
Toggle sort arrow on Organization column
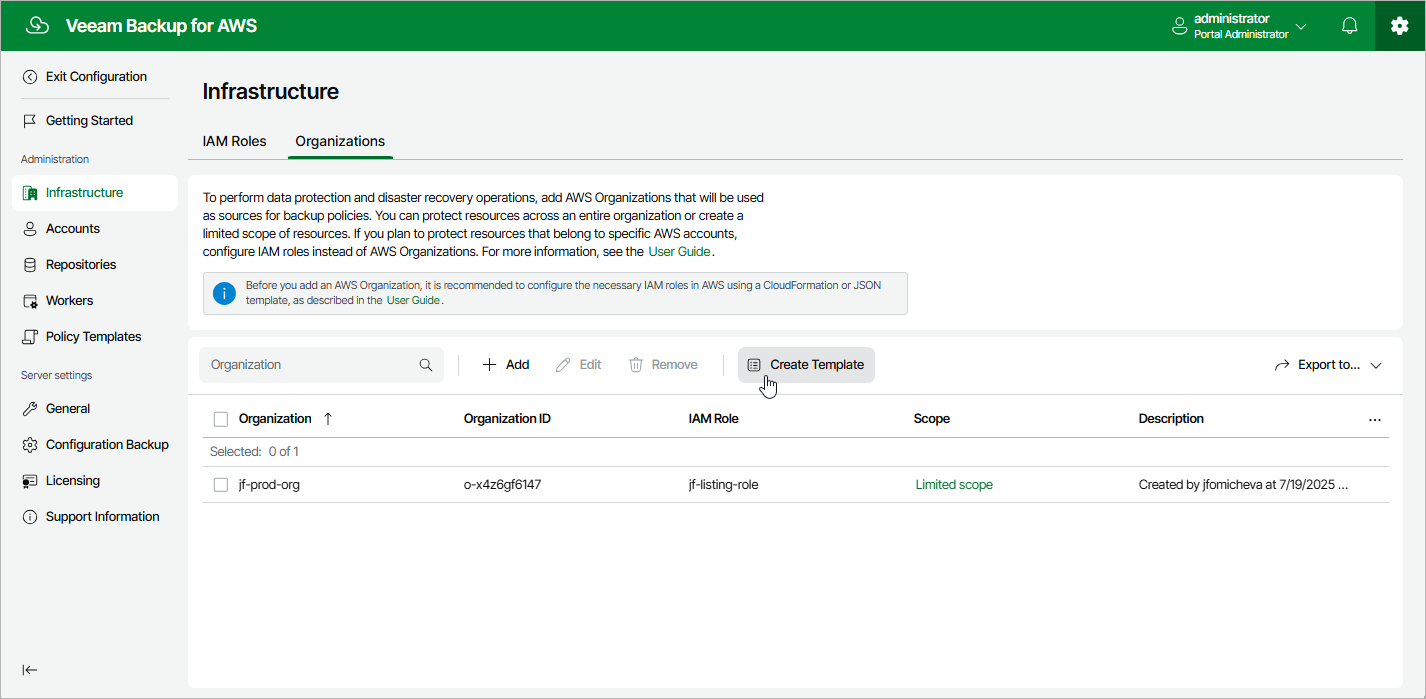(x=328, y=419)
